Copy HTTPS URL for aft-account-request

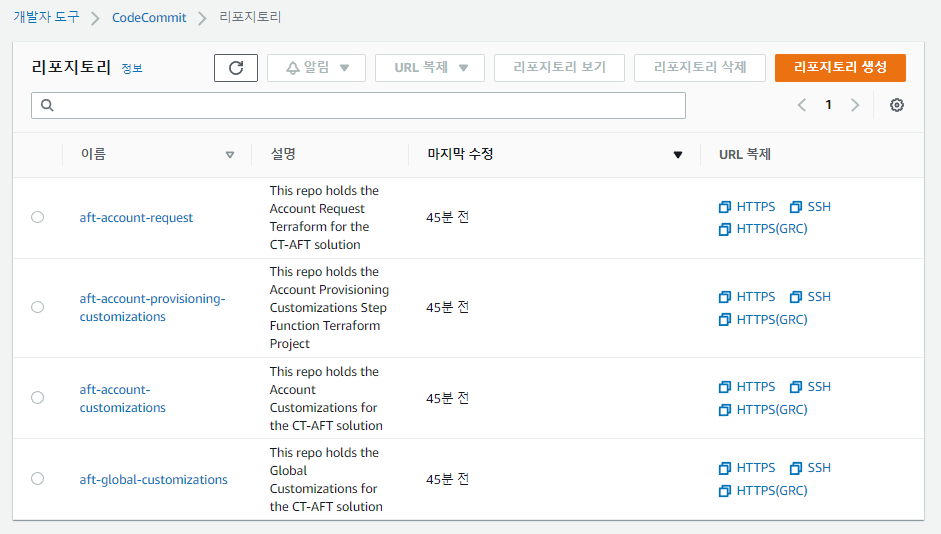747,206
